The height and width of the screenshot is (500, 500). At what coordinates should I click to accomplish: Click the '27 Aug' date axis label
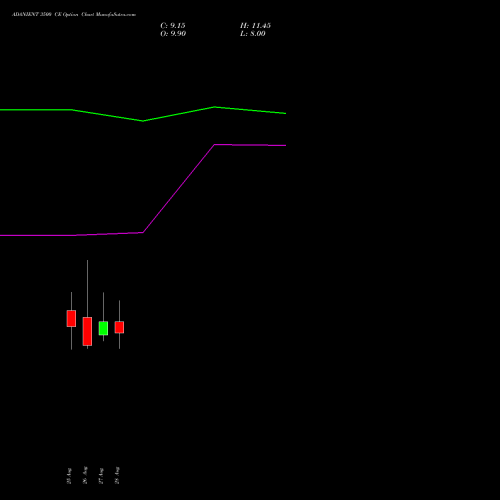pyautogui.click(x=101, y=476)
